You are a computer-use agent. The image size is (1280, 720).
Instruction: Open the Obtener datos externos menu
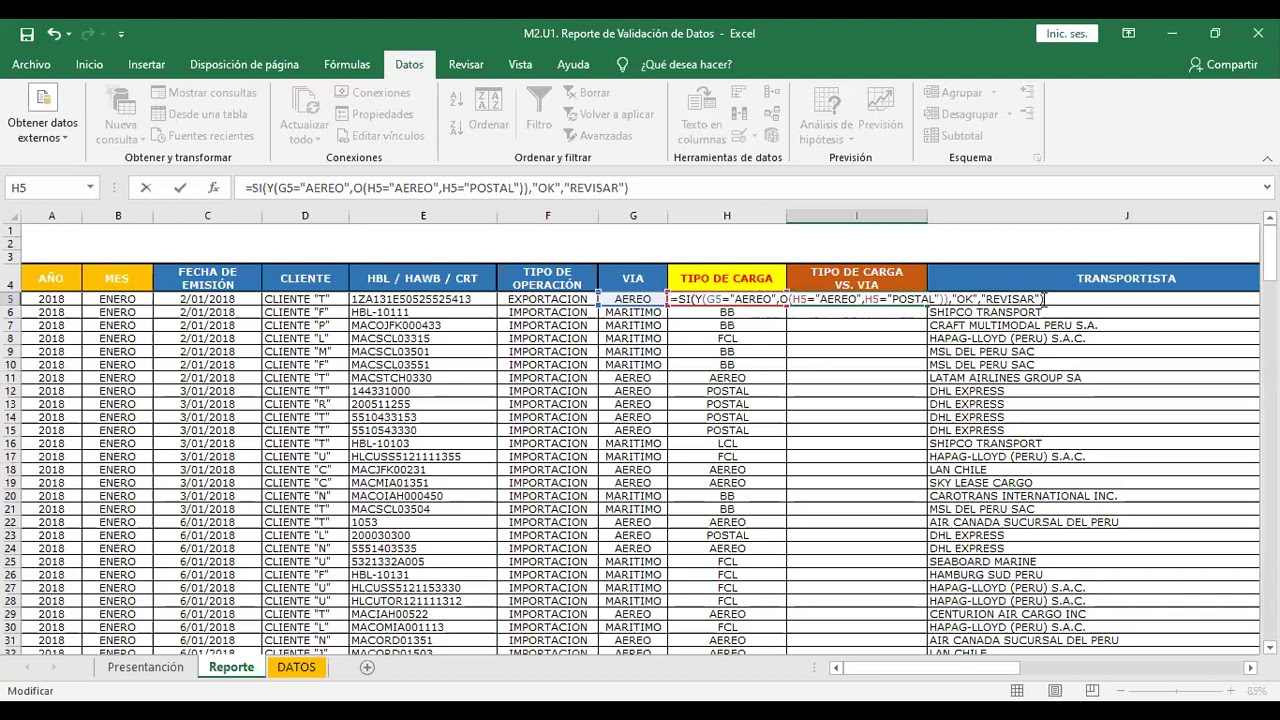click(x=43, y=116)
